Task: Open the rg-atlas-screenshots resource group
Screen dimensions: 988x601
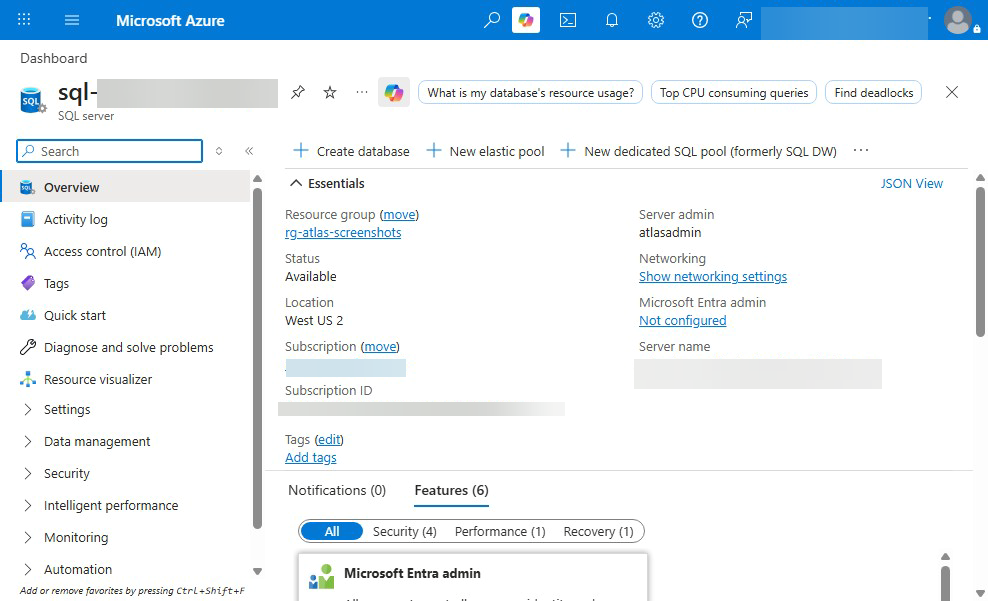Action: (x=343, y=232)
